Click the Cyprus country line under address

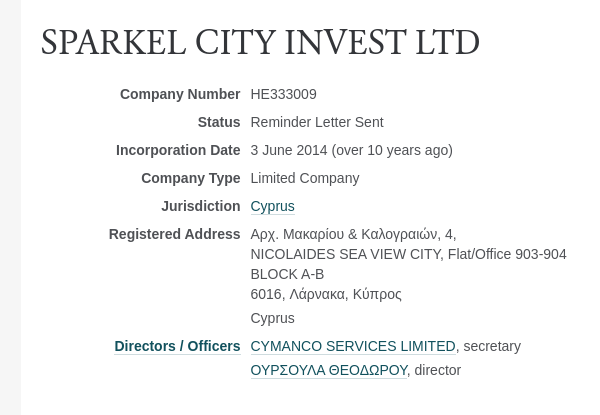272,318
